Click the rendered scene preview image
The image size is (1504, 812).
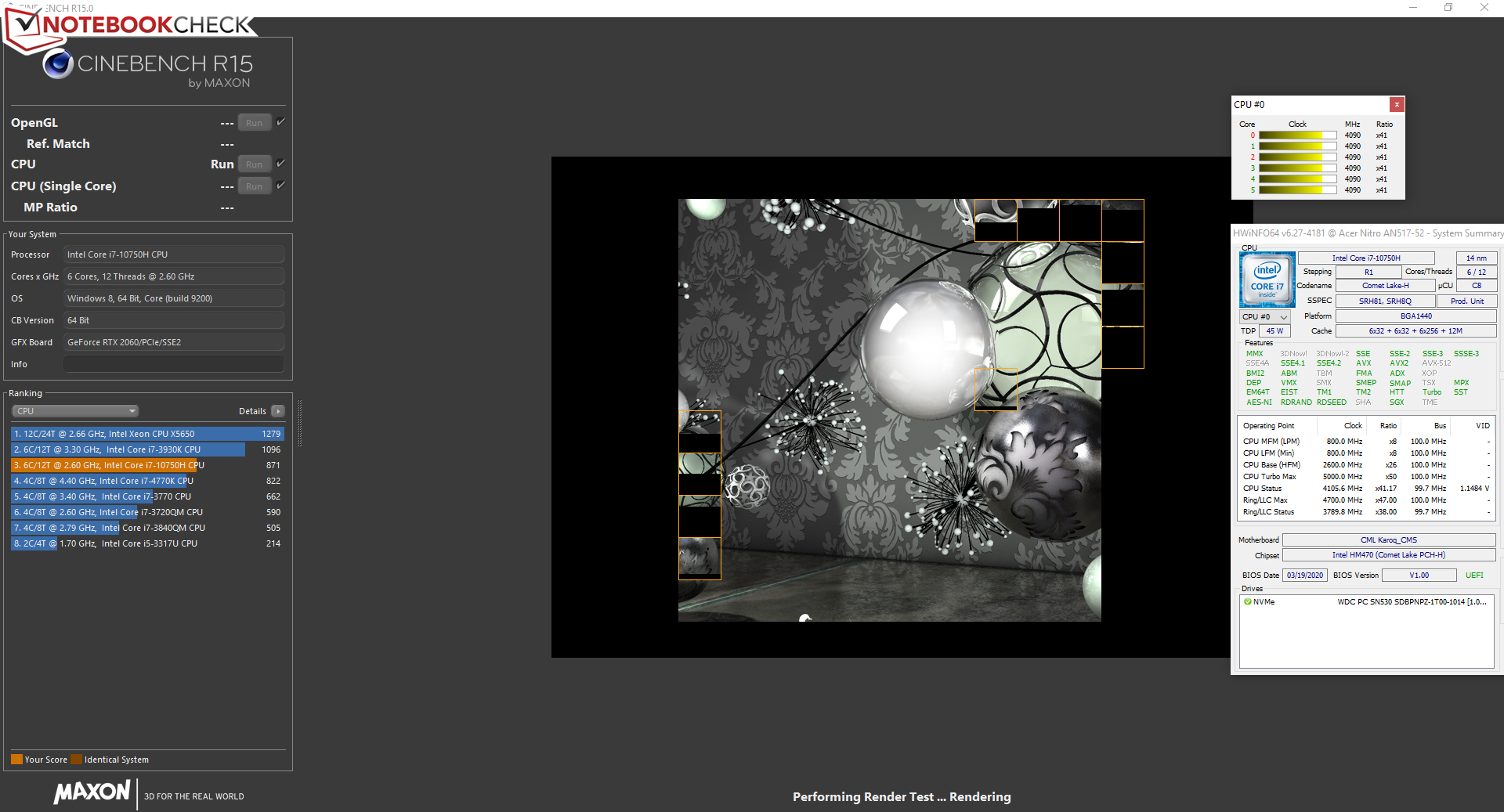coord(889,410)
